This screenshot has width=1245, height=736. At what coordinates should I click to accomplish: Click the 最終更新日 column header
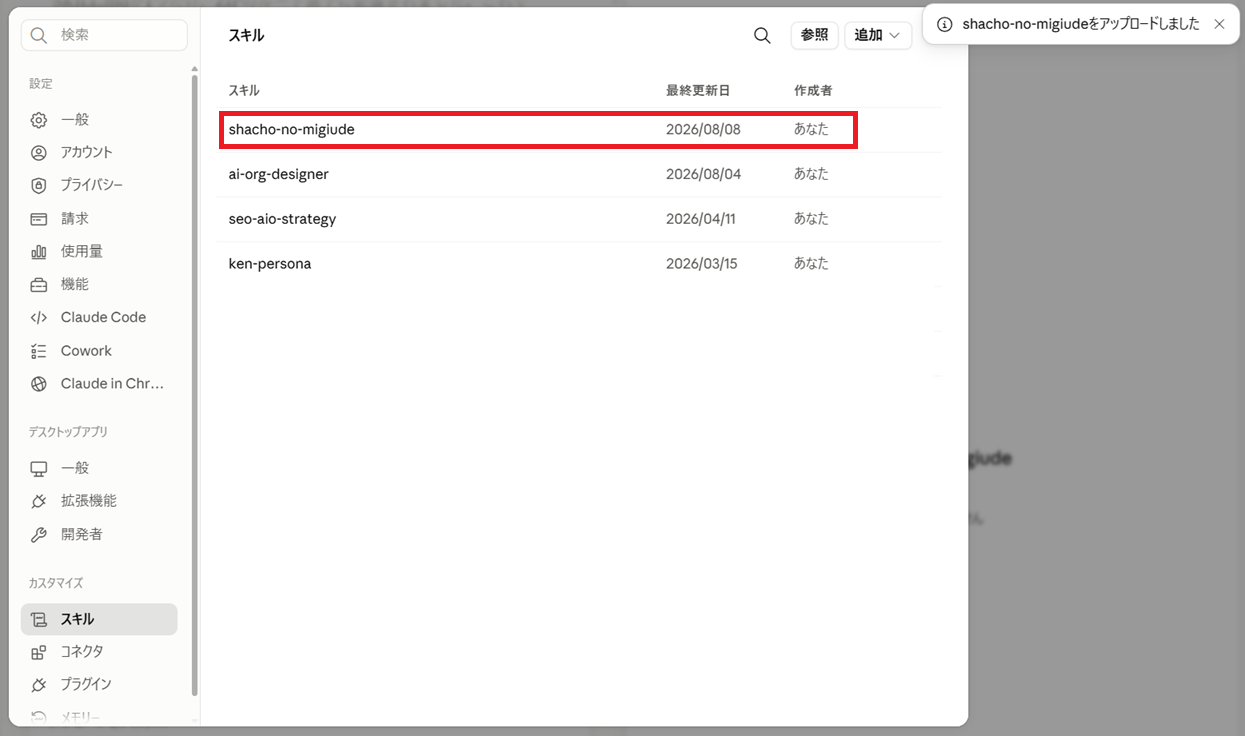pyautogui.click(x=698, y=91)
